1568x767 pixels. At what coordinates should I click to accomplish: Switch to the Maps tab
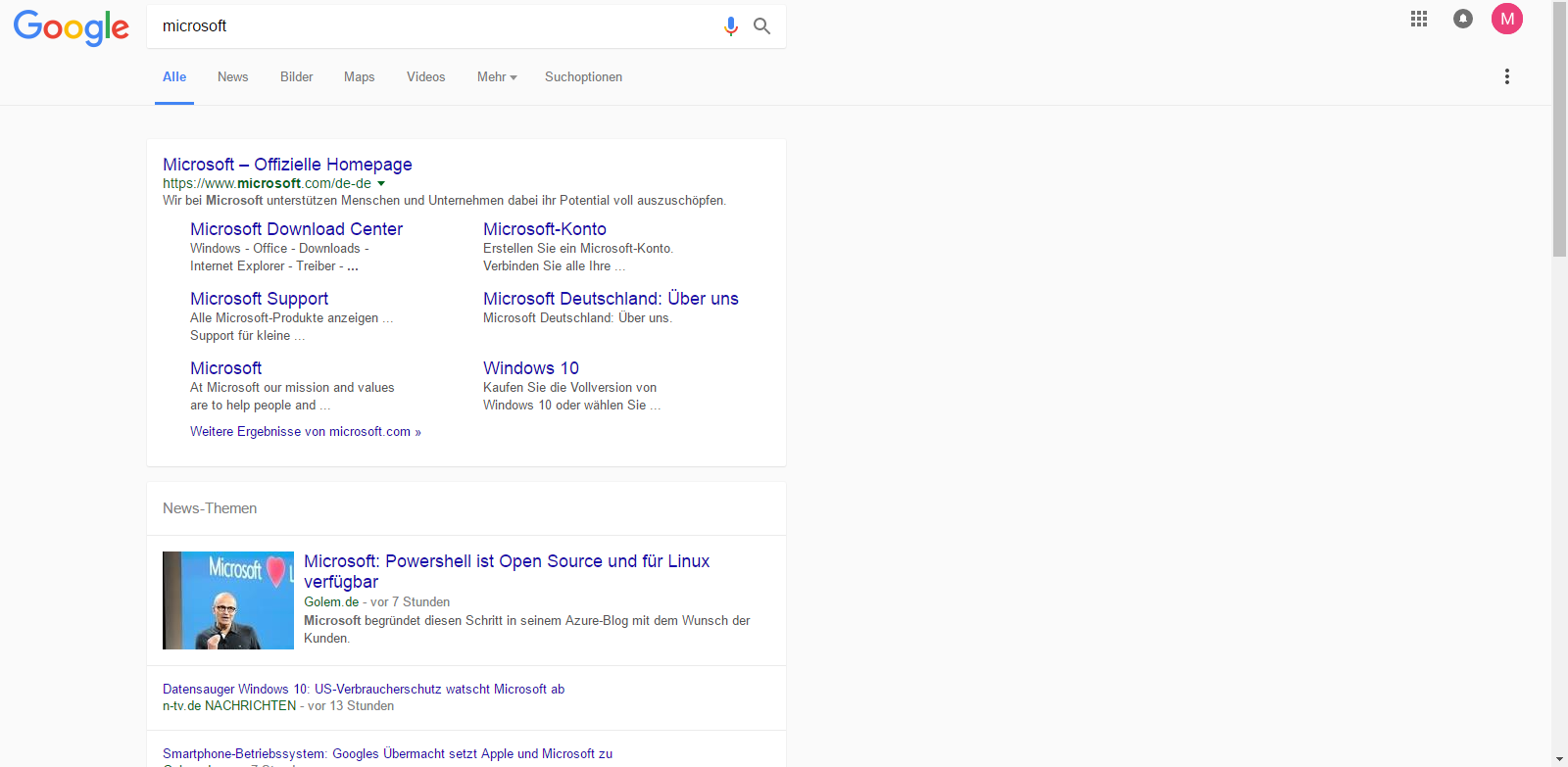[359, 77]
